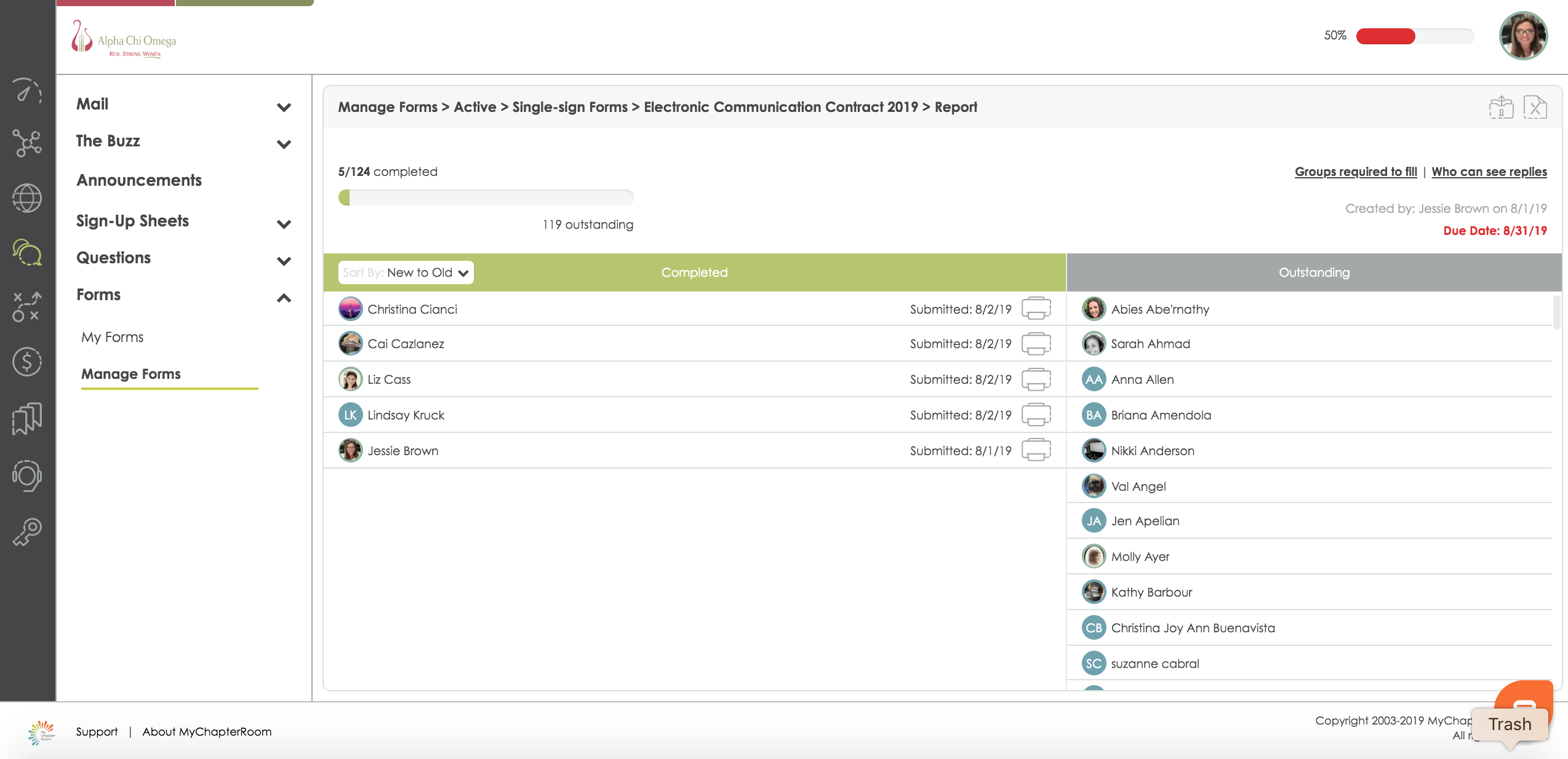Click Groups required to fill link
This screenshot has height=759, width=1568.
pos(1355,172)
